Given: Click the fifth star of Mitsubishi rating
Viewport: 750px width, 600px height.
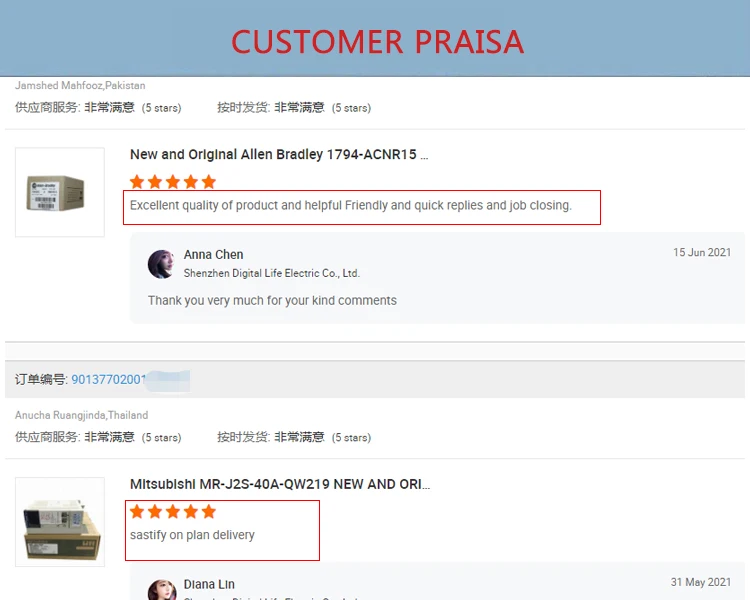Looking at the screenshot, I should [x=209, y=511].
